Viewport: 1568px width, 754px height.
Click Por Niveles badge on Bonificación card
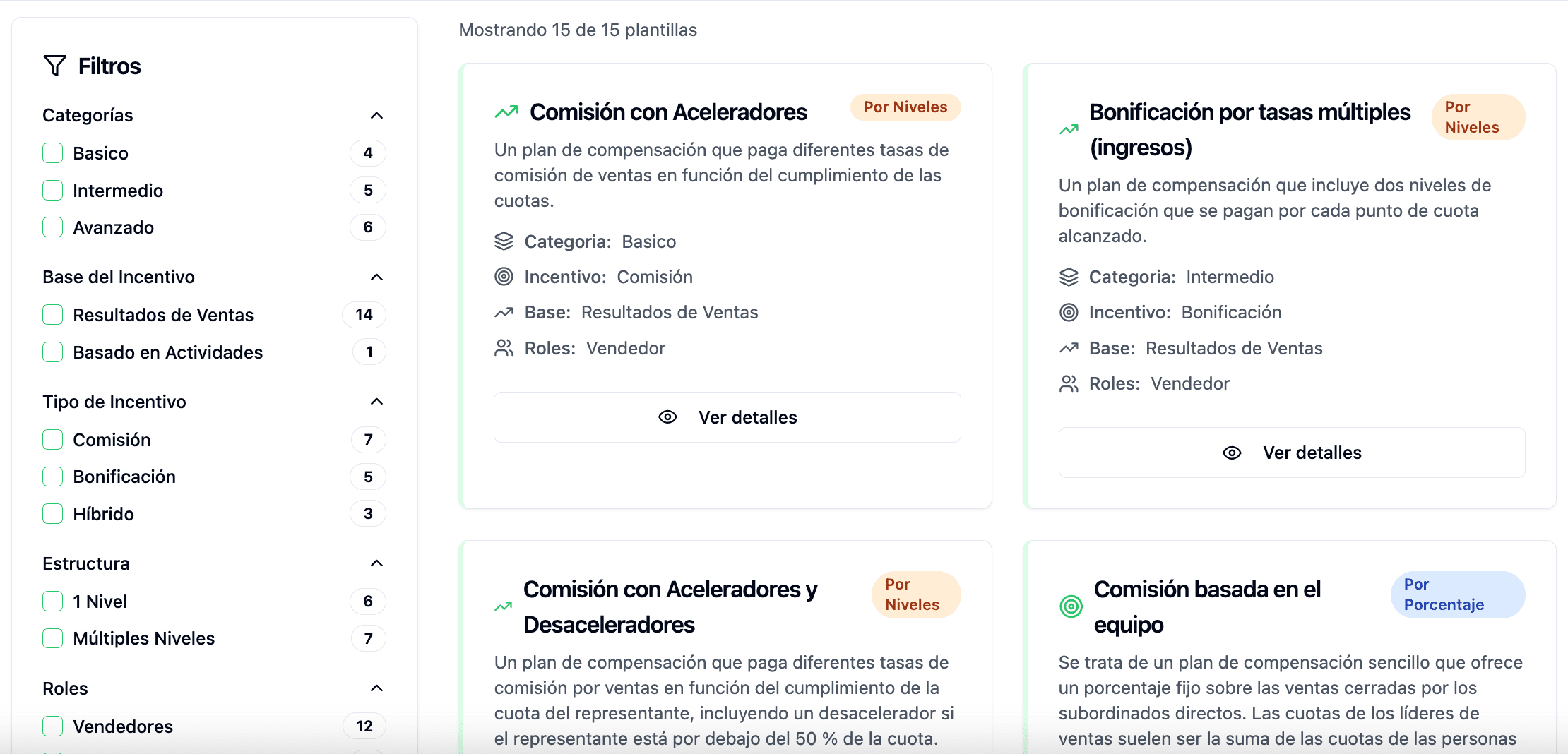pyautogui.click(x=1478, y=117)
